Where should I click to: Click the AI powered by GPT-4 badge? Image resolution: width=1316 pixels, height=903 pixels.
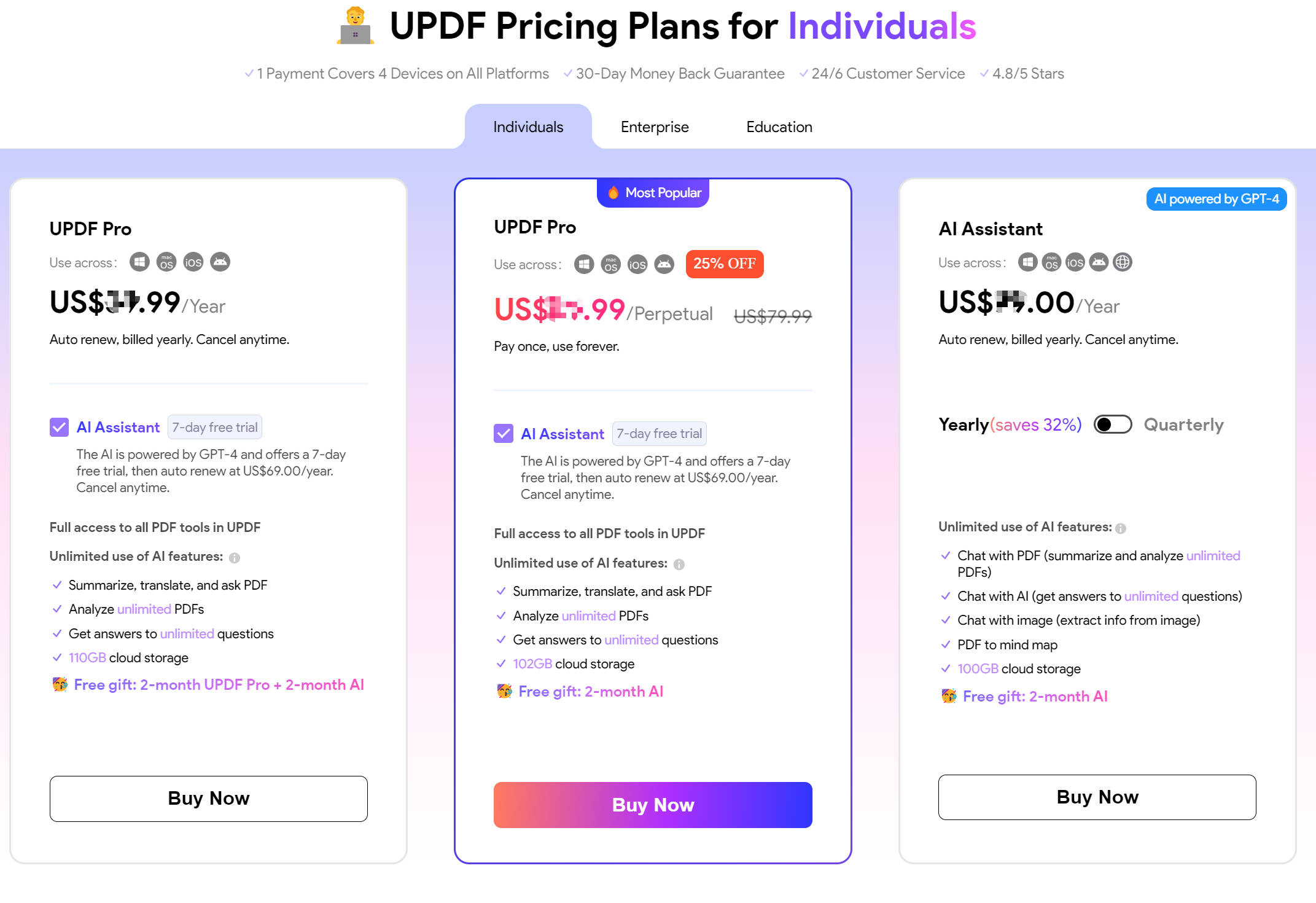click(1216, 198)
